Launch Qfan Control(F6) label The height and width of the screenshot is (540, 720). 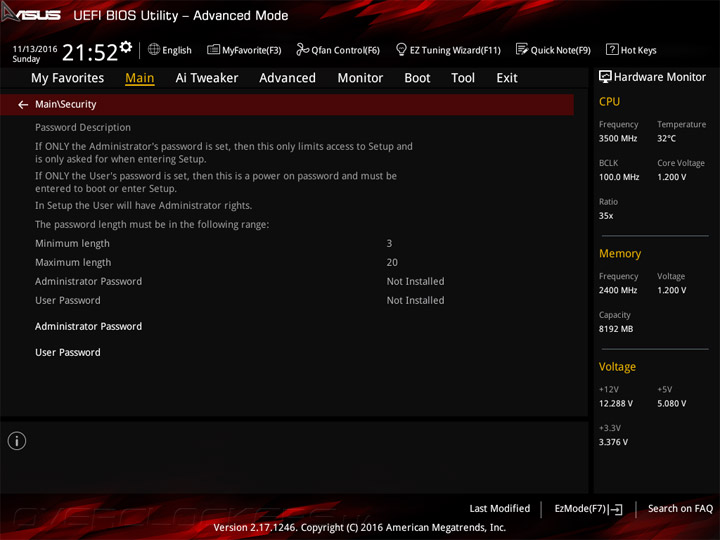coord(345,51)
